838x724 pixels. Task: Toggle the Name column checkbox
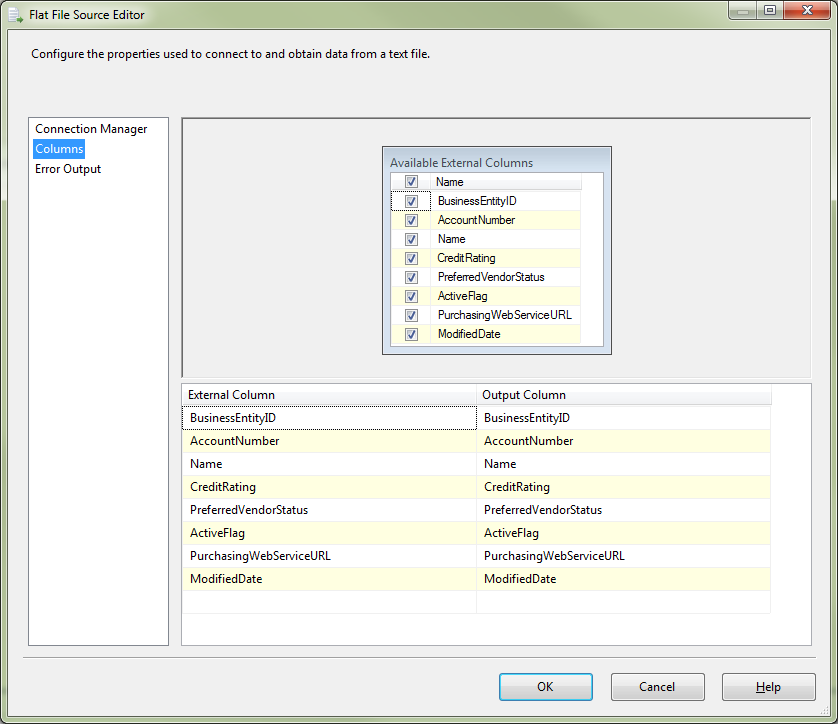[411, 239]
